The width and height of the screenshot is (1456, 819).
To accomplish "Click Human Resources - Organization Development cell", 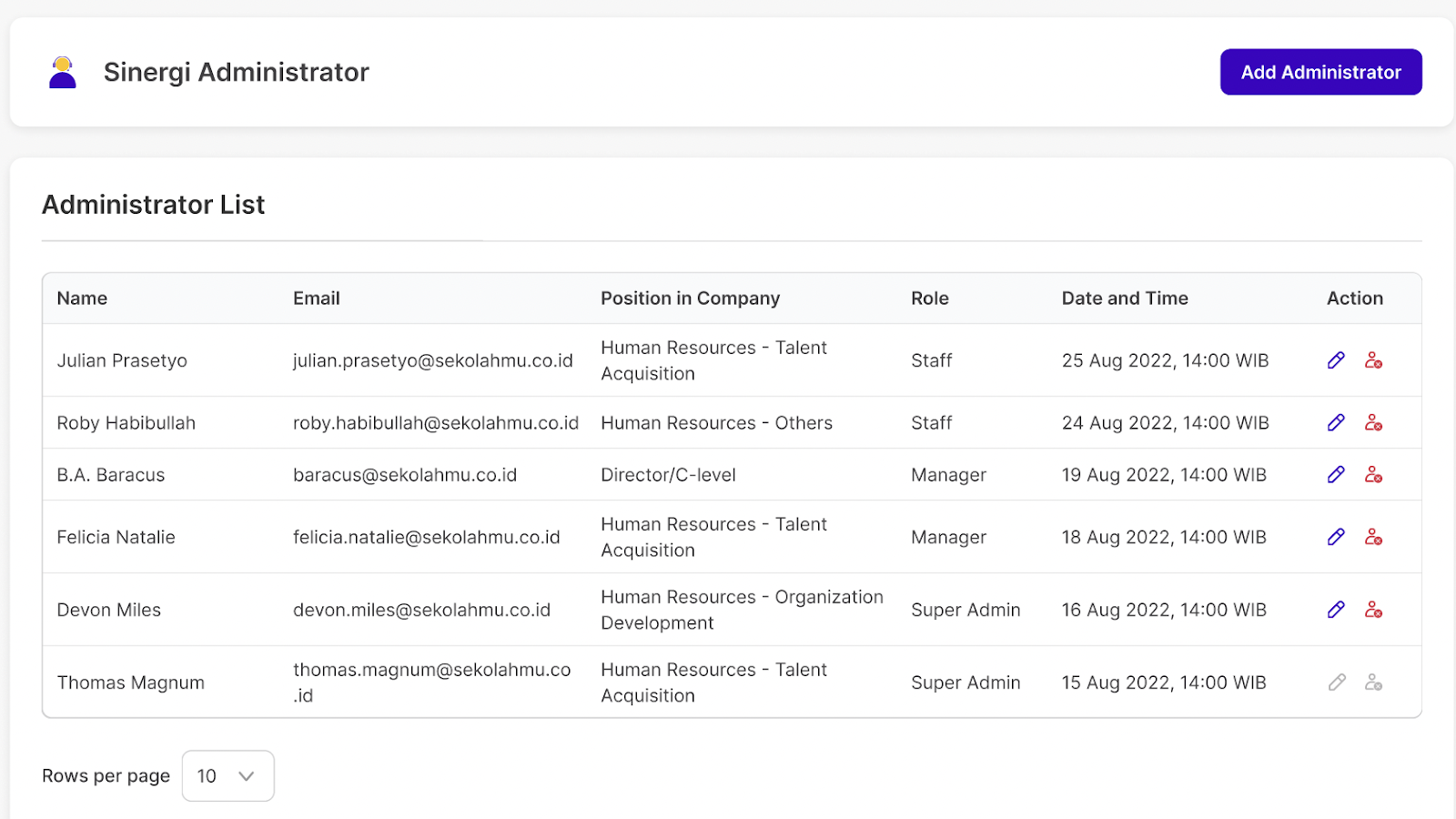I will pyautogui.click(x=742, y=610).
